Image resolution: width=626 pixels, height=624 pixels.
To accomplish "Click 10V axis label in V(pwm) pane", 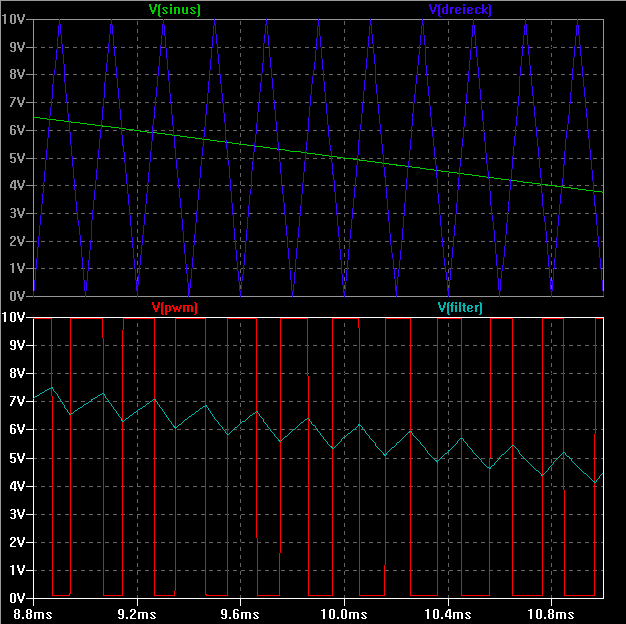I will 13,317.
